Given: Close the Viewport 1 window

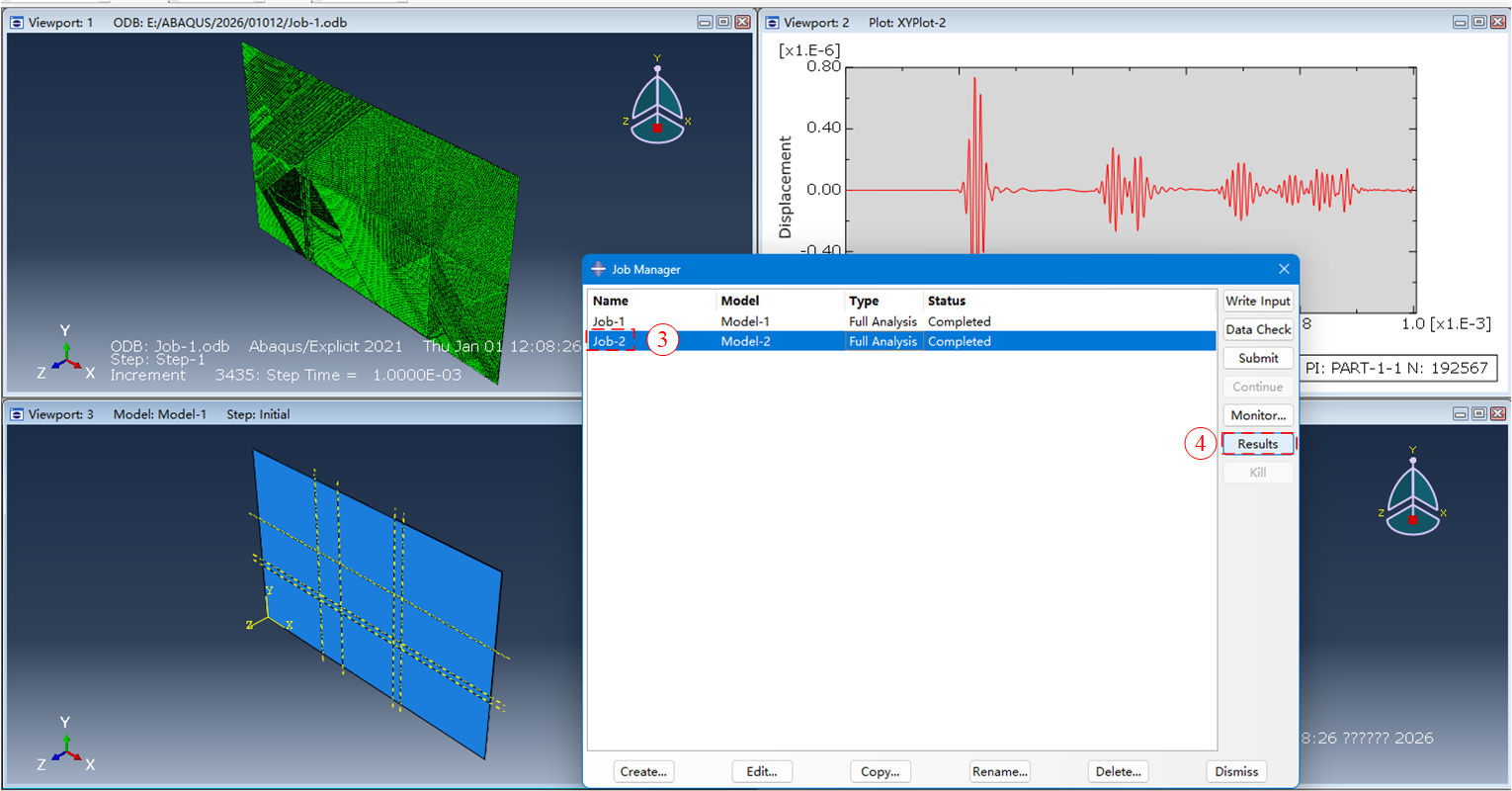Looking at the screenshot, I should click(742, 23).
